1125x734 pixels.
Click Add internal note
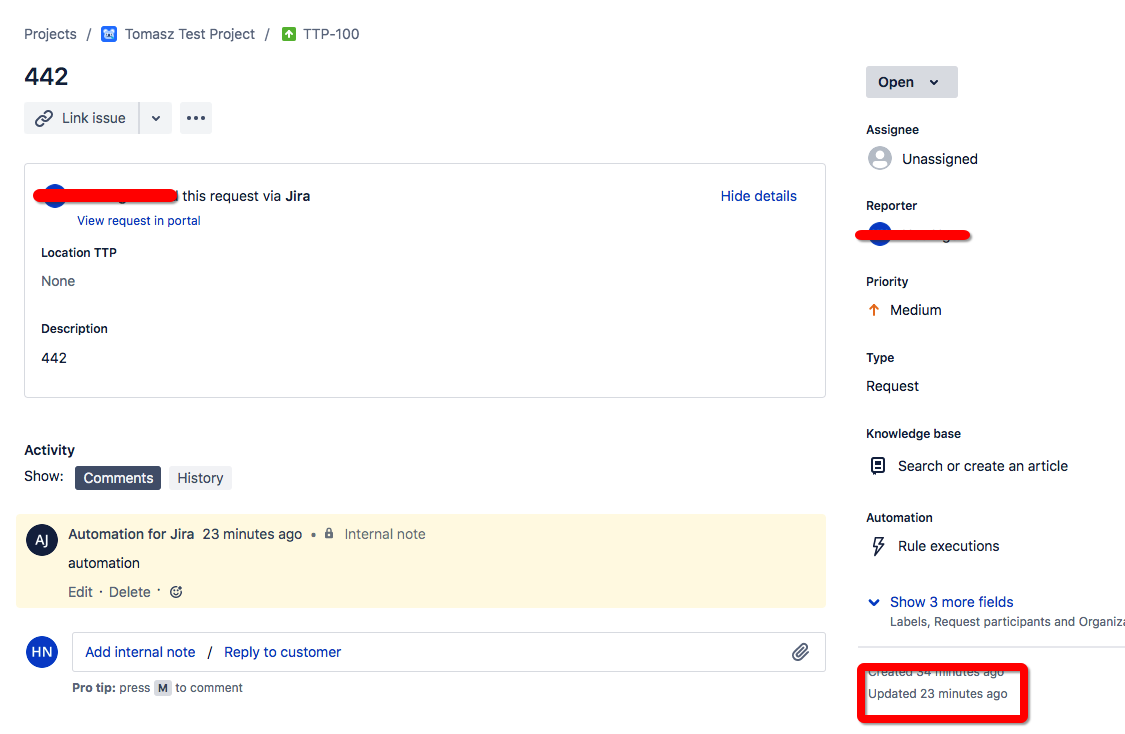[x=140, y=651]
